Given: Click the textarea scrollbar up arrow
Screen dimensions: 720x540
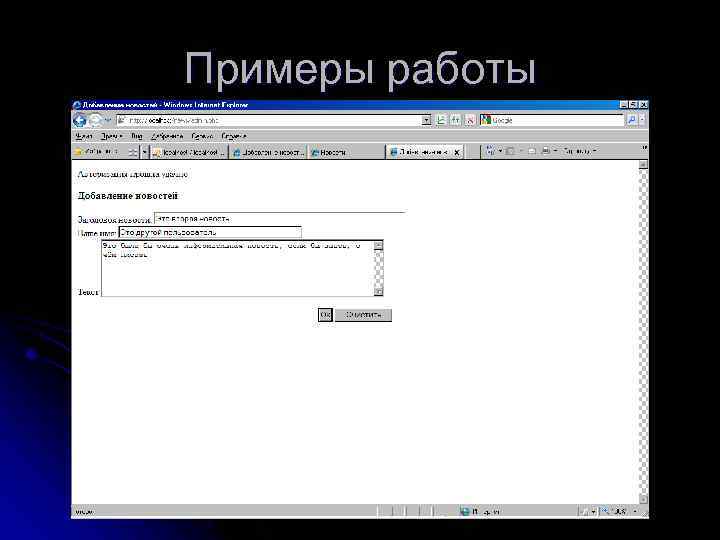Looking at the screenshot, I should [x=379, y=246].
